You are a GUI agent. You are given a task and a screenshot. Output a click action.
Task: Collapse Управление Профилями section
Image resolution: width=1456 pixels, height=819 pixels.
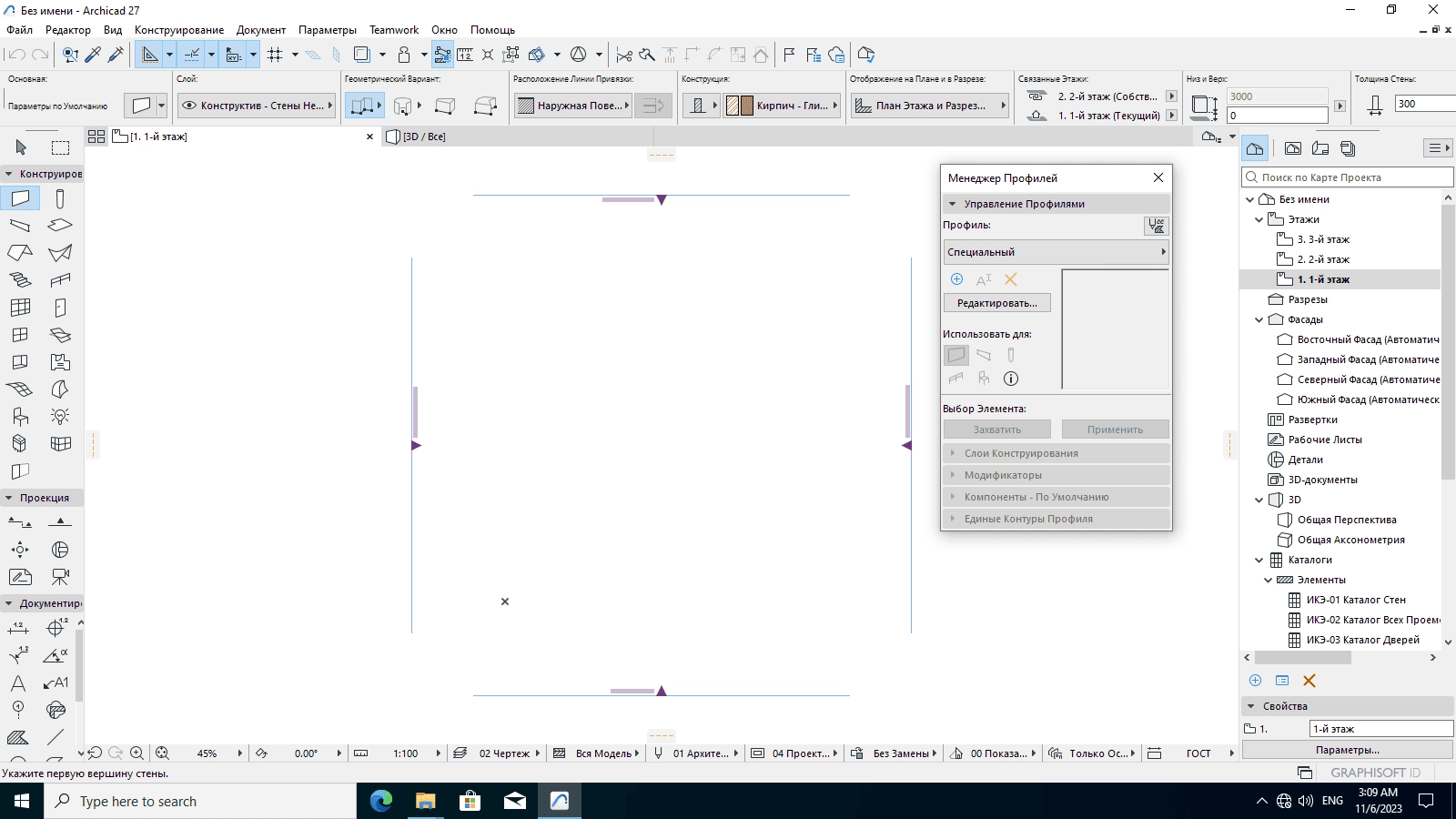[1056, 204]
